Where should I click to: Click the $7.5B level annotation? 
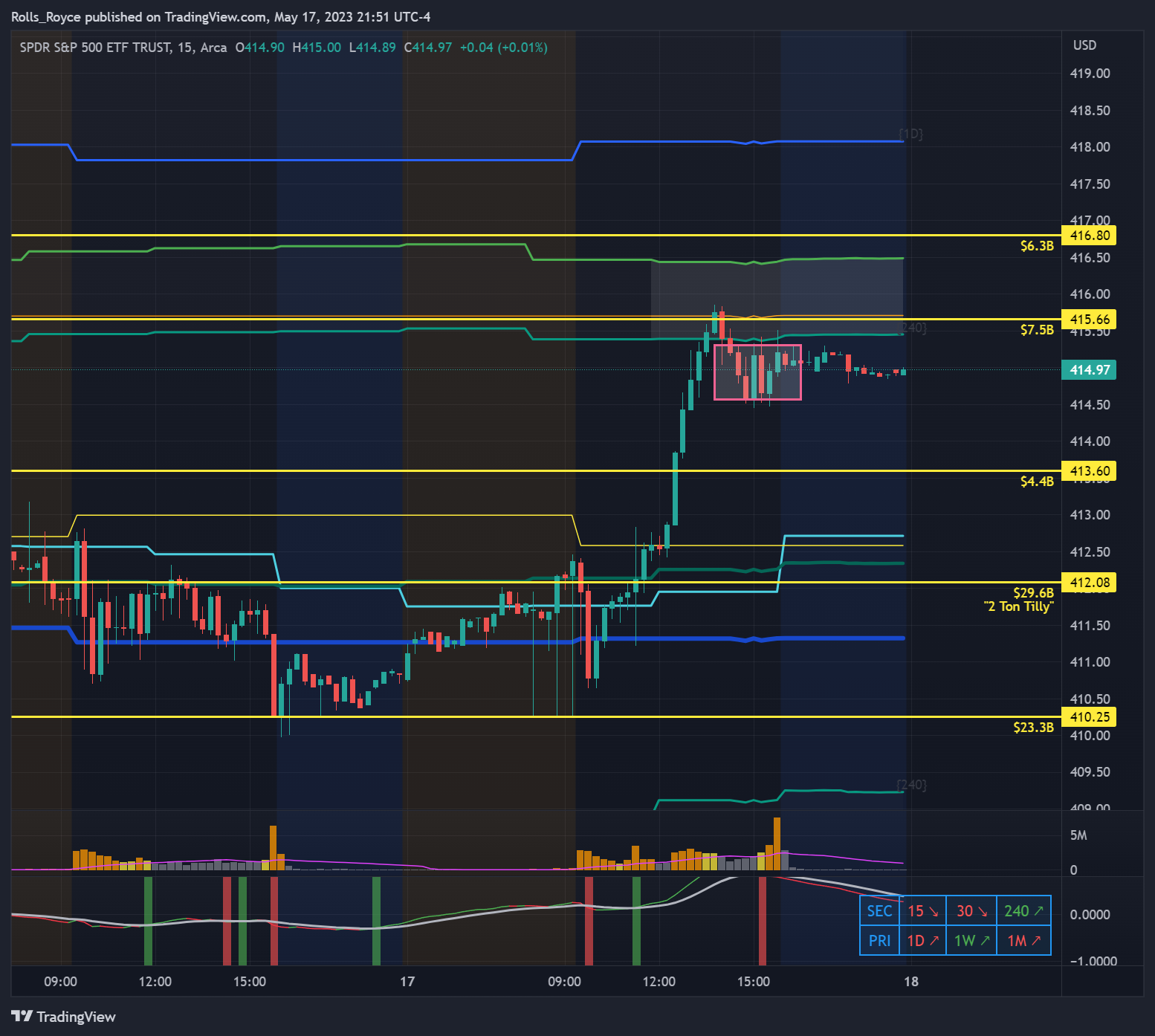point(1037,330)
